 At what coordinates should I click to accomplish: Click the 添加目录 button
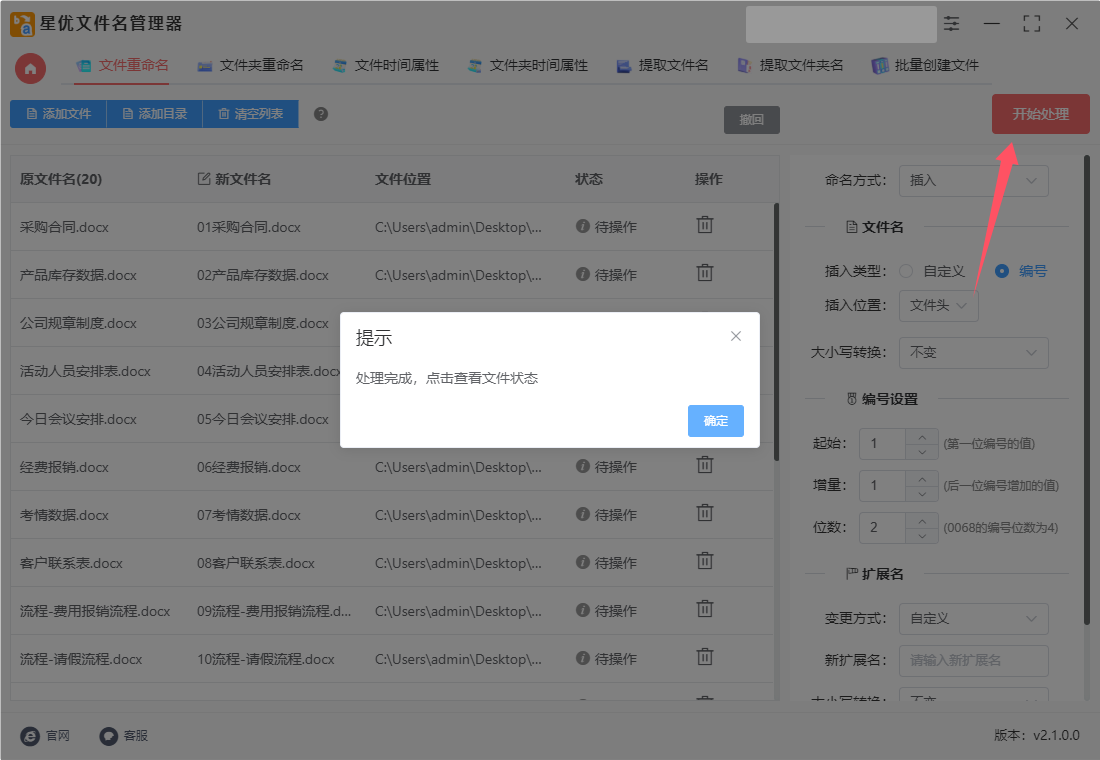tap(154, 114)
